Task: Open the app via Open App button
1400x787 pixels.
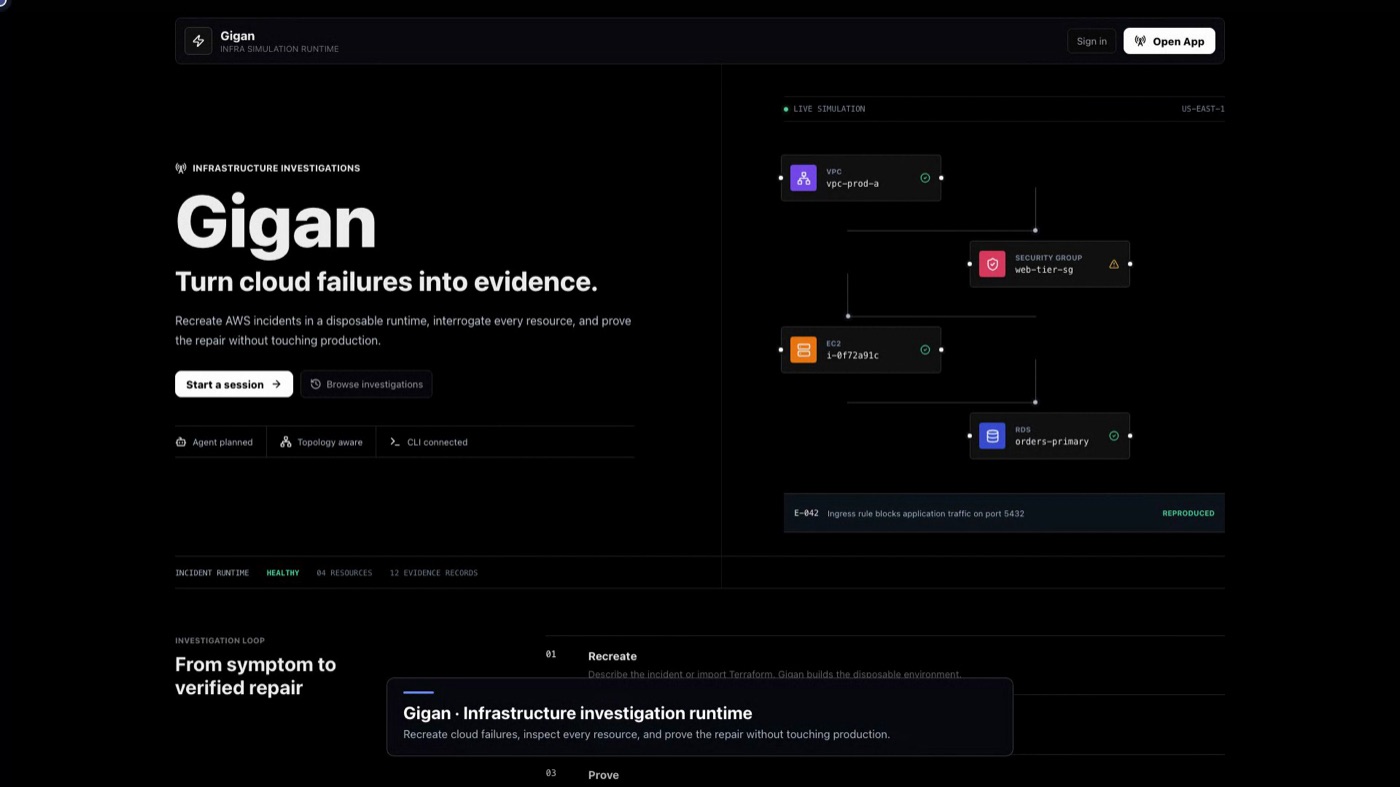Action: (1169, 41)
